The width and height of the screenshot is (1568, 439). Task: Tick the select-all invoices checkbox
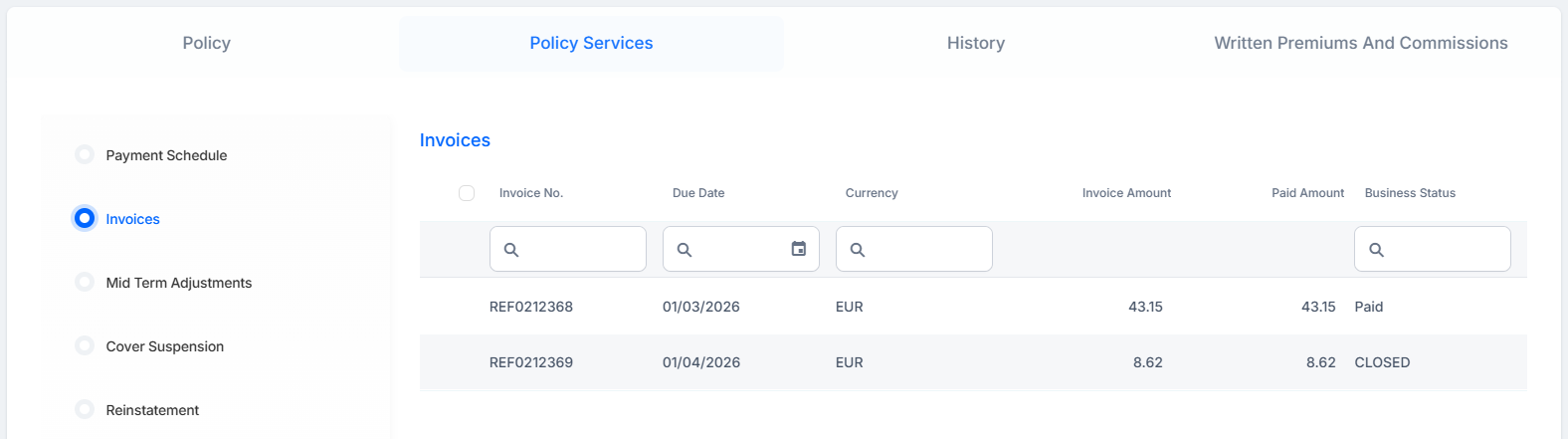[467, 193]
